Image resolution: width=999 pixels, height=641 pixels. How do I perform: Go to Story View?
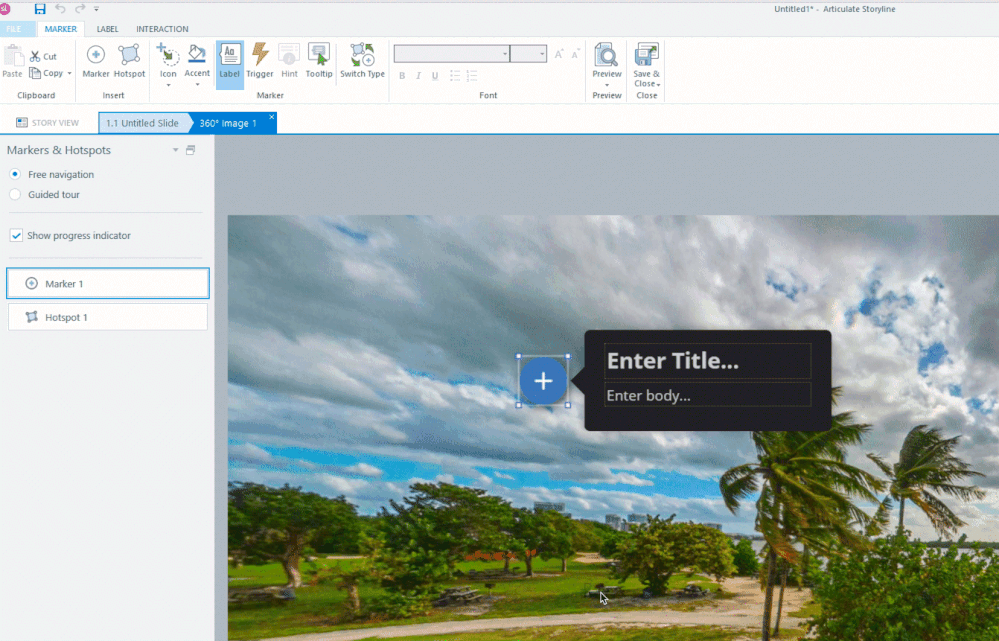(x=47, y=123)
